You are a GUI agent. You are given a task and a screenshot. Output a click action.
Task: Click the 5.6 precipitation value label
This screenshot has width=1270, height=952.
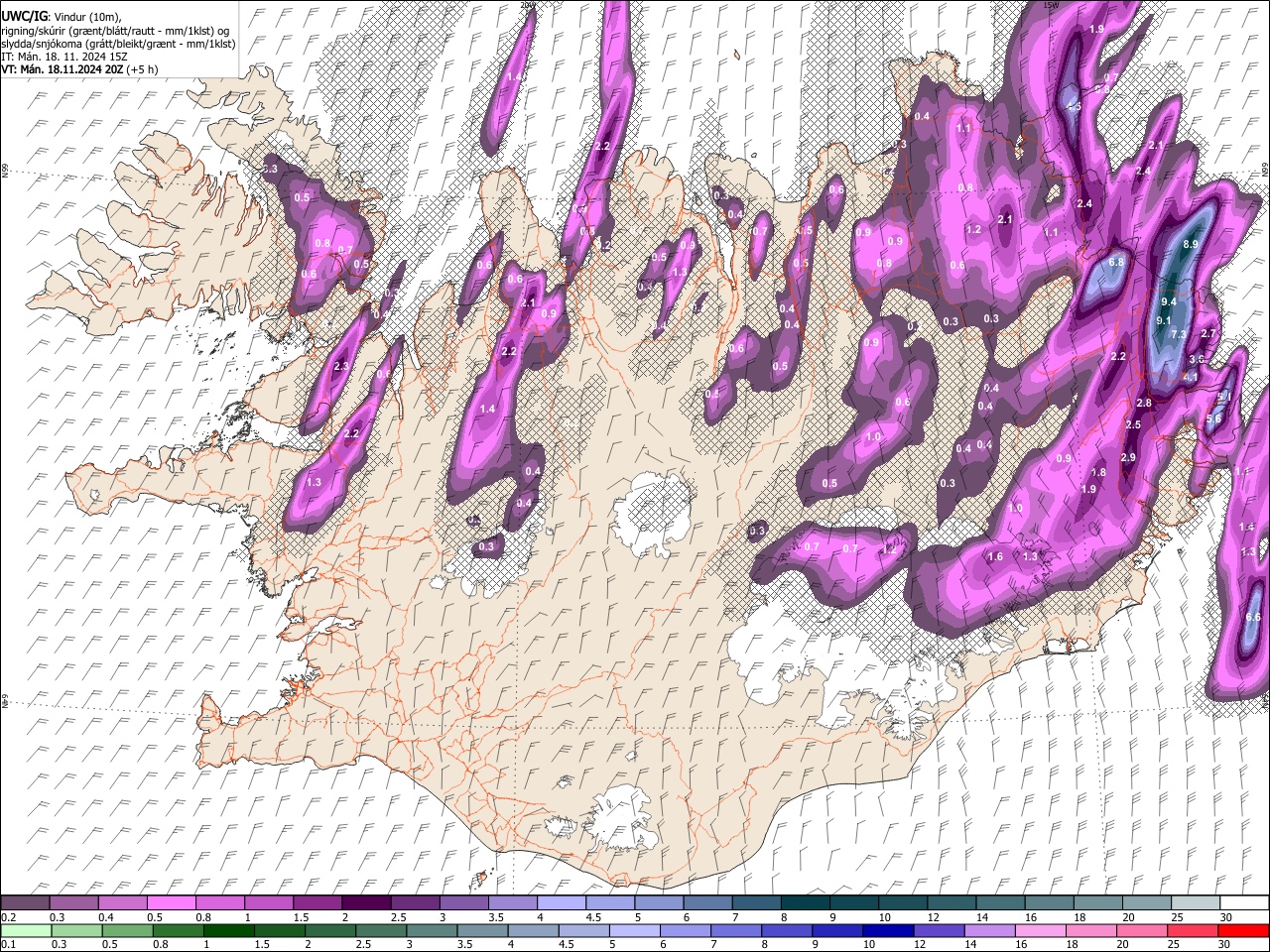pos(1212,418)
